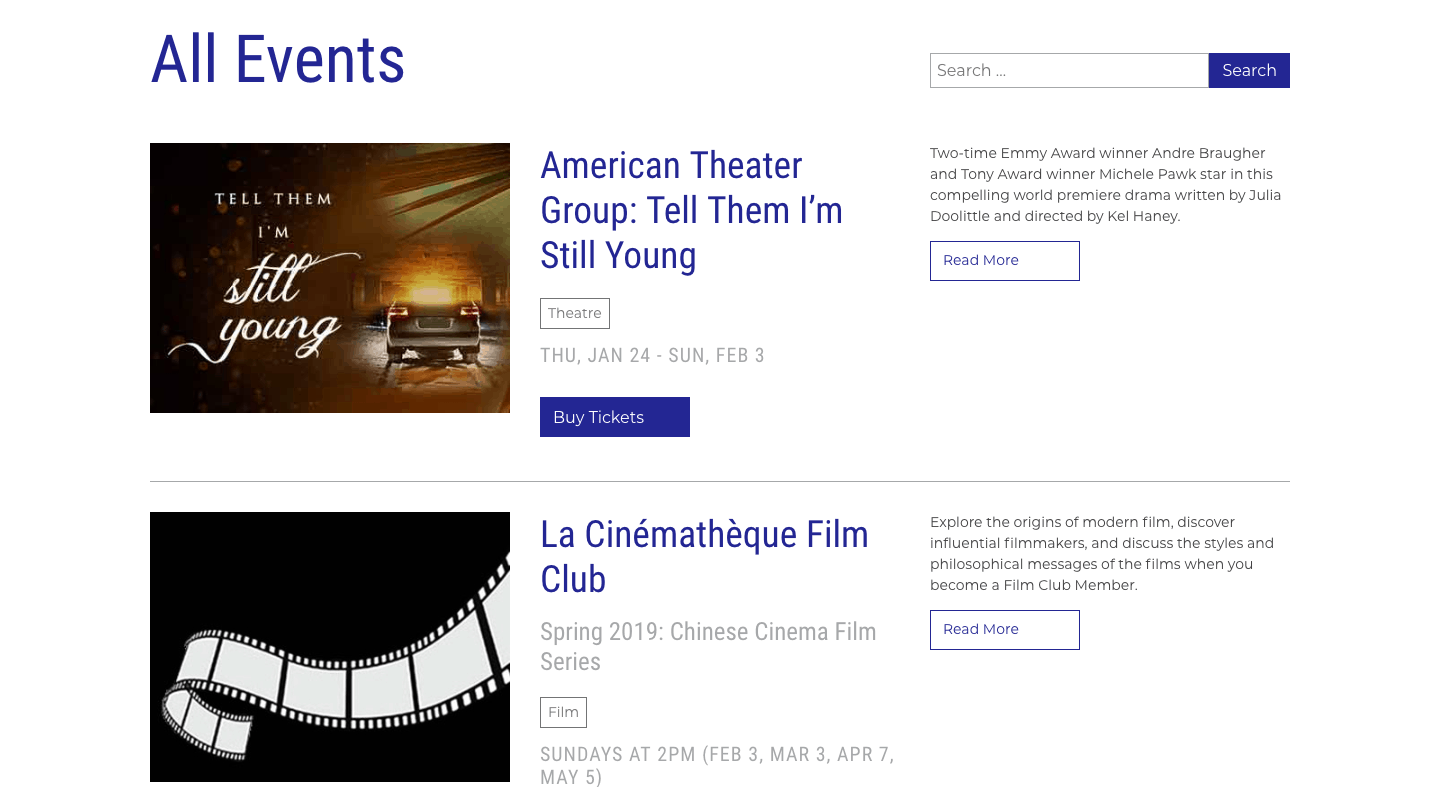The height and width of the screenshot is (787, 1437).
Task: Click the Film Club description paragraph
Action: click(1102, 553)
